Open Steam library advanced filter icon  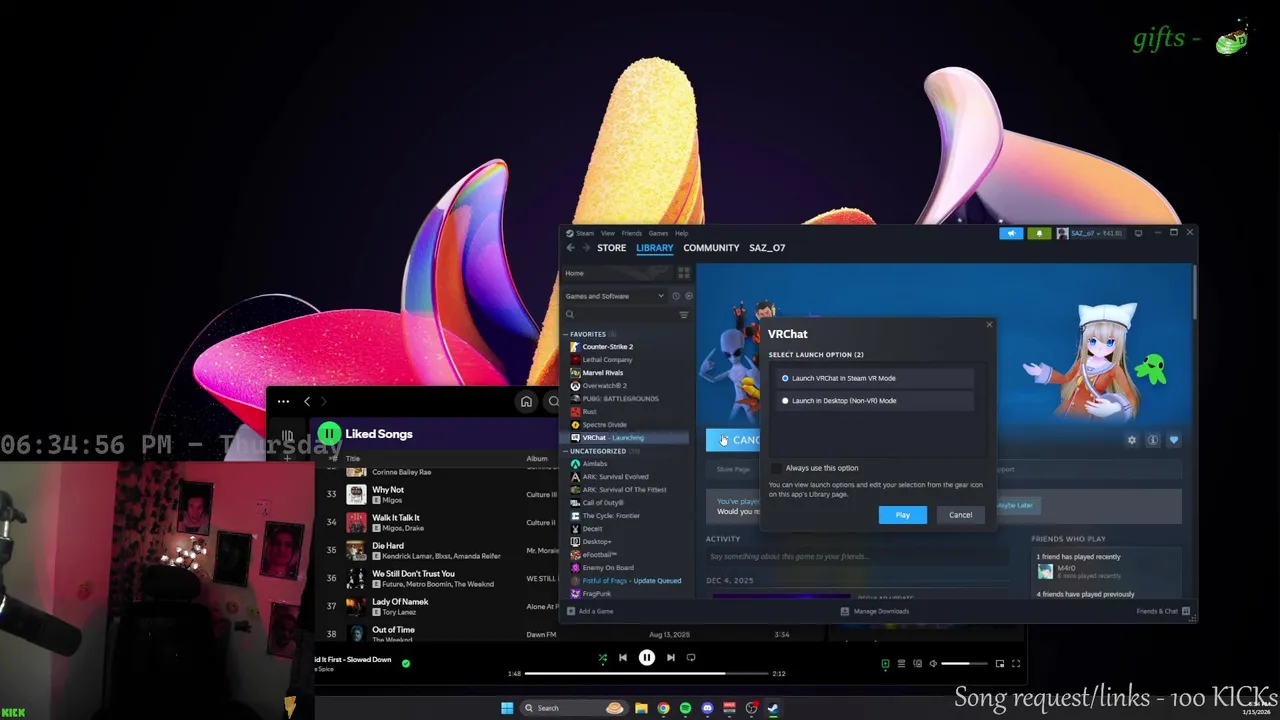(x=684, y=315)
